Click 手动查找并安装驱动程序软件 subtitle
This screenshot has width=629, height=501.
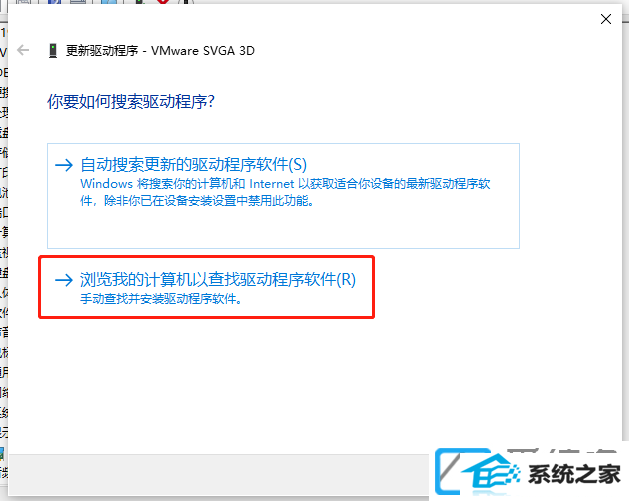161,299
